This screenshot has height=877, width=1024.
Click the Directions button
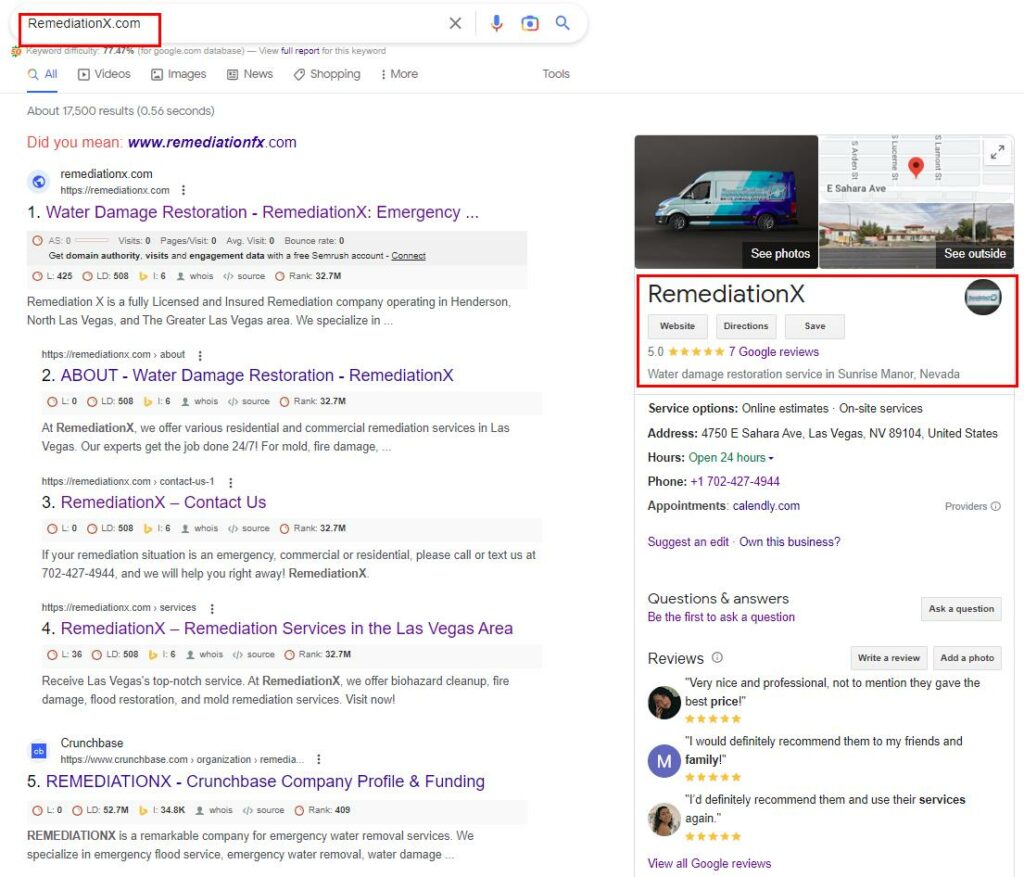pyautogui.click(x=746, y=326)
